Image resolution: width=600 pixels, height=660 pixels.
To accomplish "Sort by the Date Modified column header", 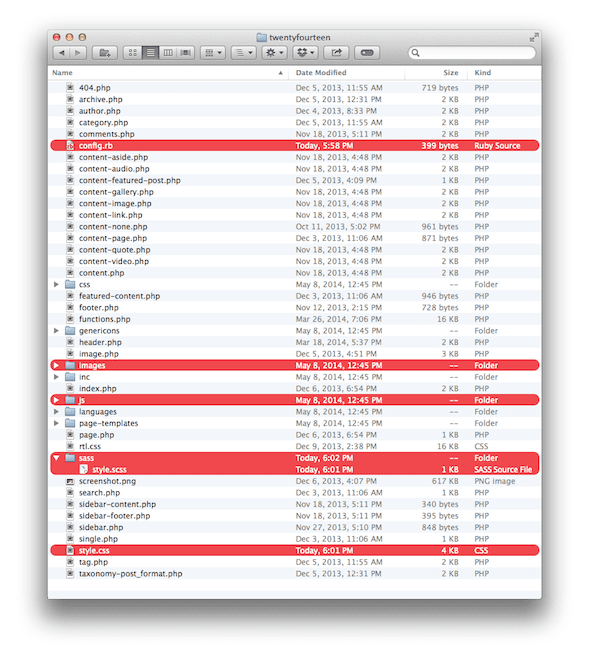I will 347,73.
